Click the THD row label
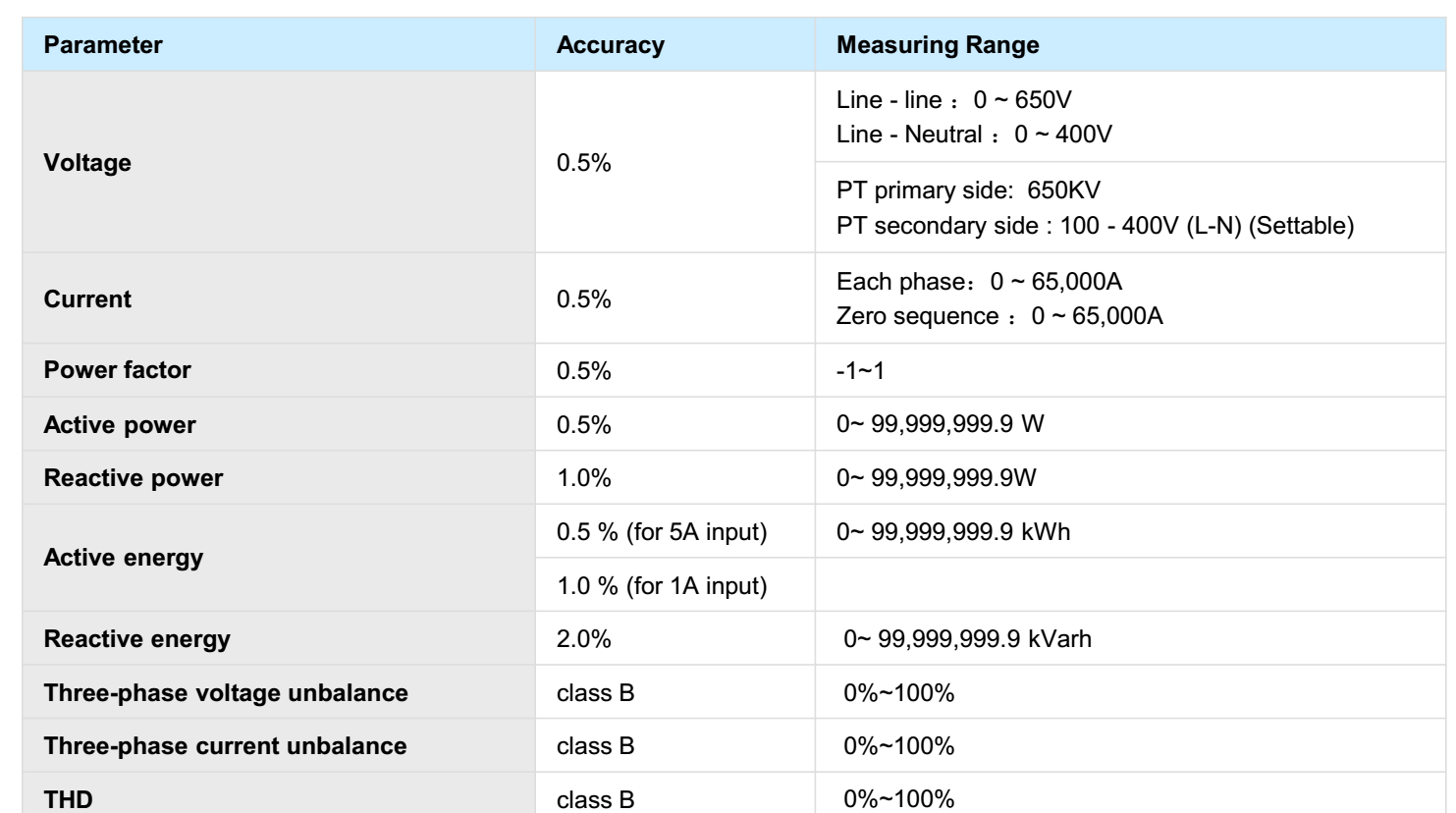This screenshot has width=1456, height=813. (69, 799)
